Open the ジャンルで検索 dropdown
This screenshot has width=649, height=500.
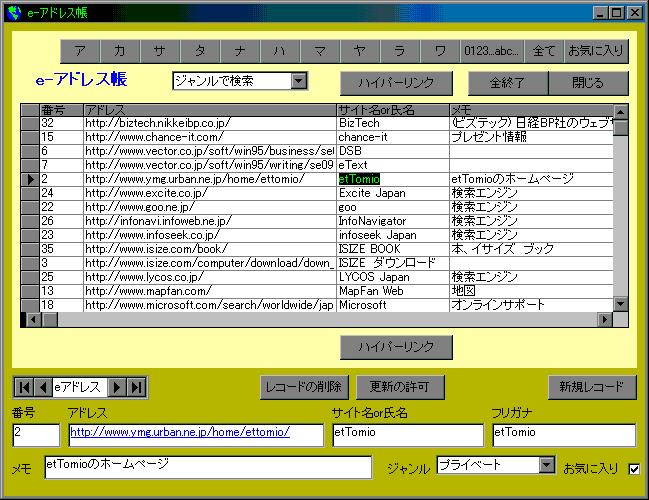[299, 80]
